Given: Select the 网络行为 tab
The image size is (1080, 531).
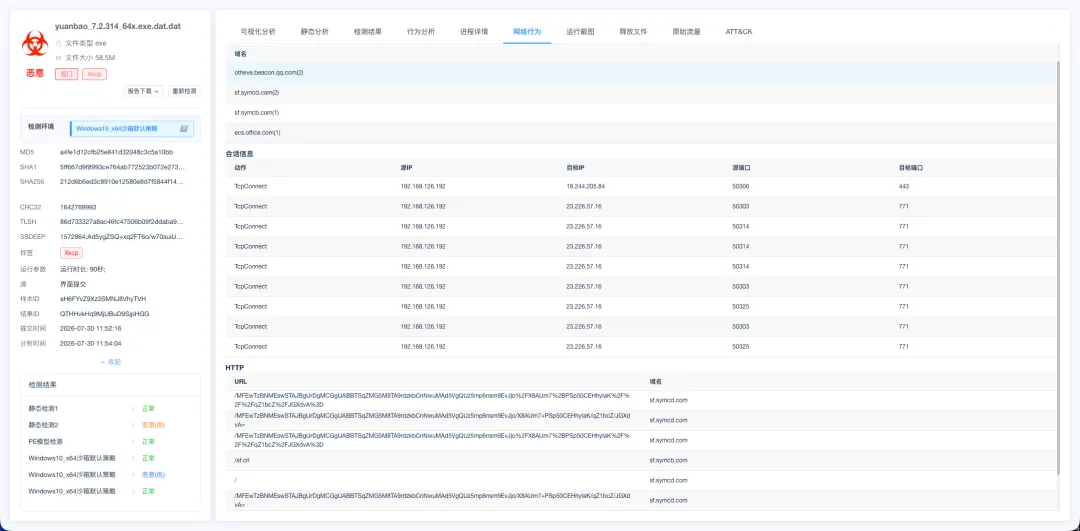Looking at the screenshot, I should tap(527, 32).
